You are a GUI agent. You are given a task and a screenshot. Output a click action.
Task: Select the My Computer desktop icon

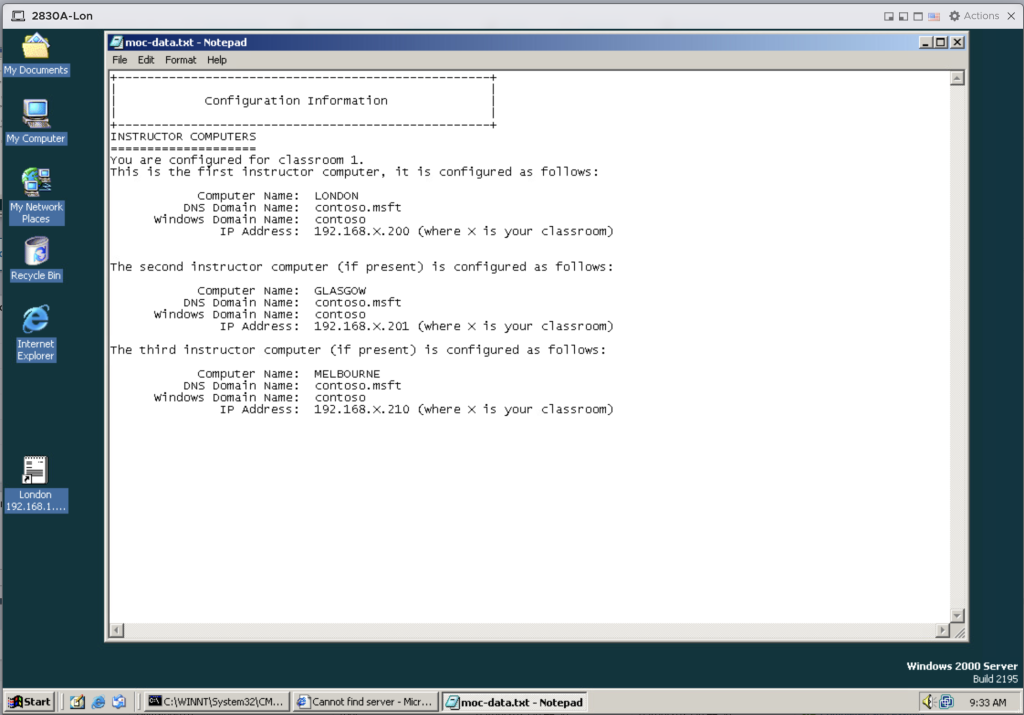(35, 121)
